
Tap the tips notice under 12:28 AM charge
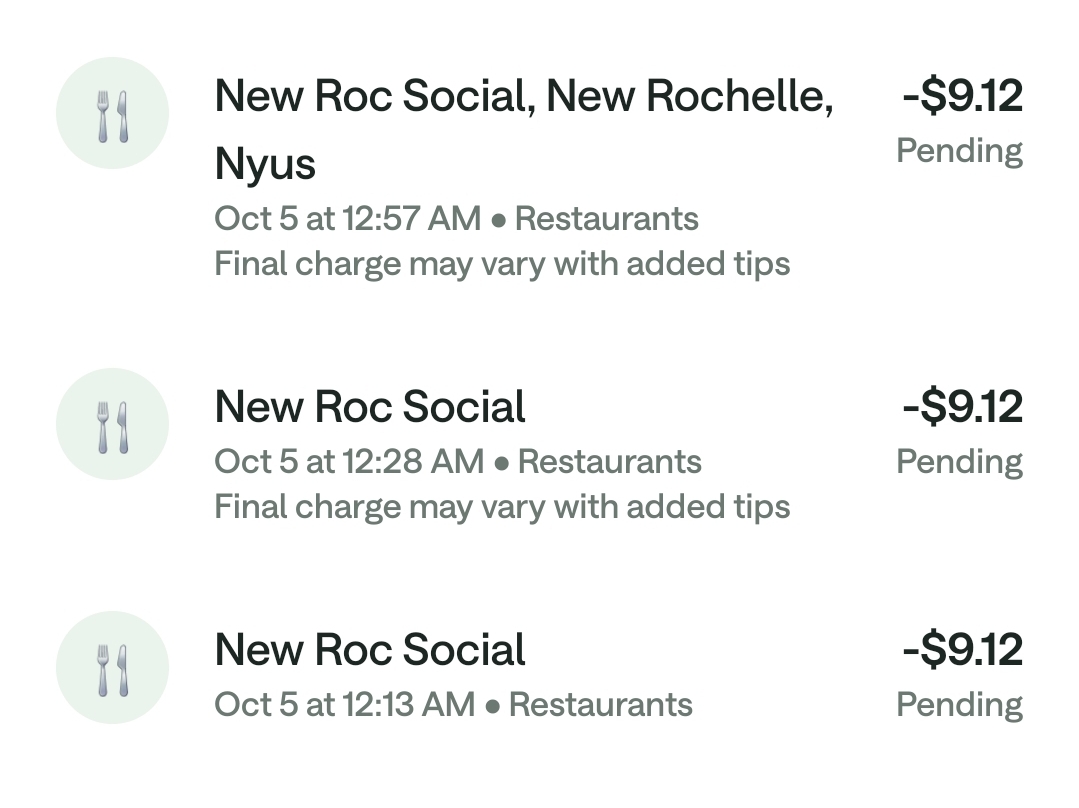(x=502, y=507)
